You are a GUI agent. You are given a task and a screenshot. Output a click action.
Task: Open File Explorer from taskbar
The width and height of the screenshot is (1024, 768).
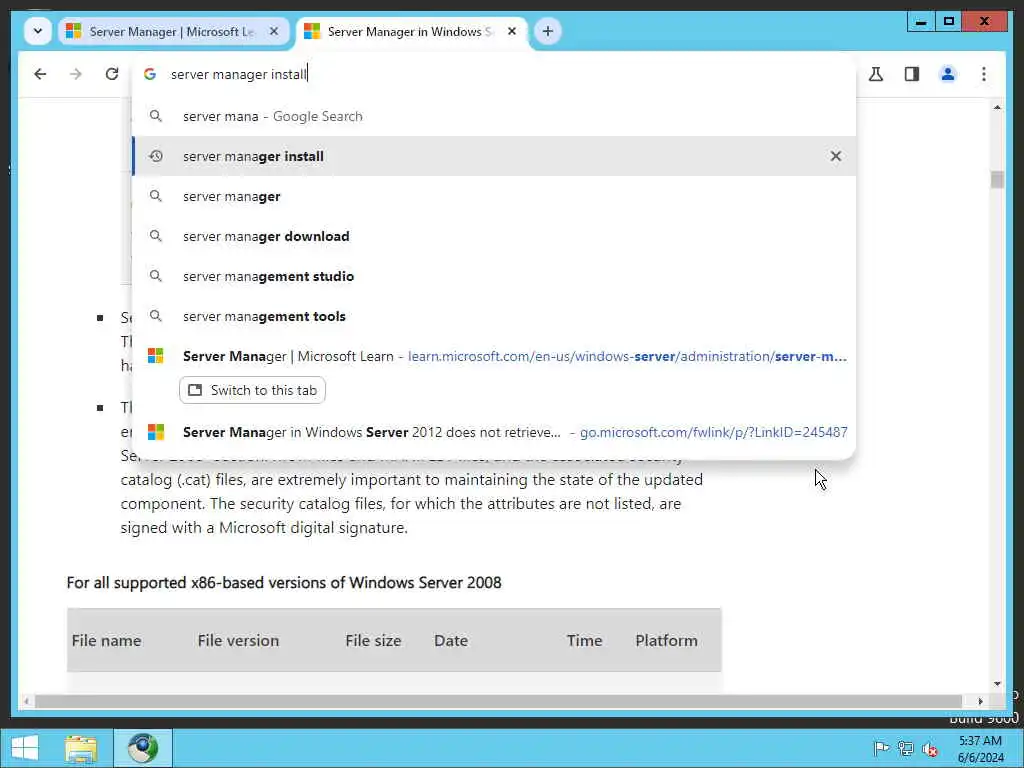[81, 748]
